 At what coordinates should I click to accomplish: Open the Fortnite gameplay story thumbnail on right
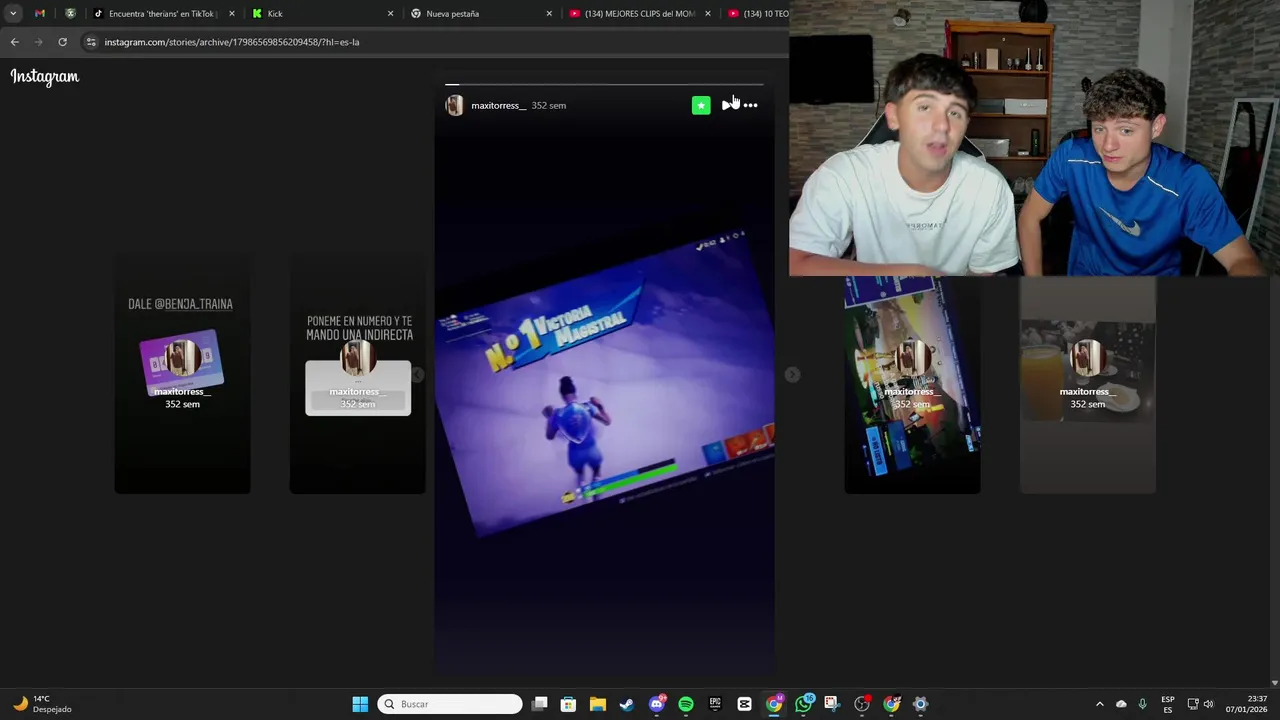[912, 385]
